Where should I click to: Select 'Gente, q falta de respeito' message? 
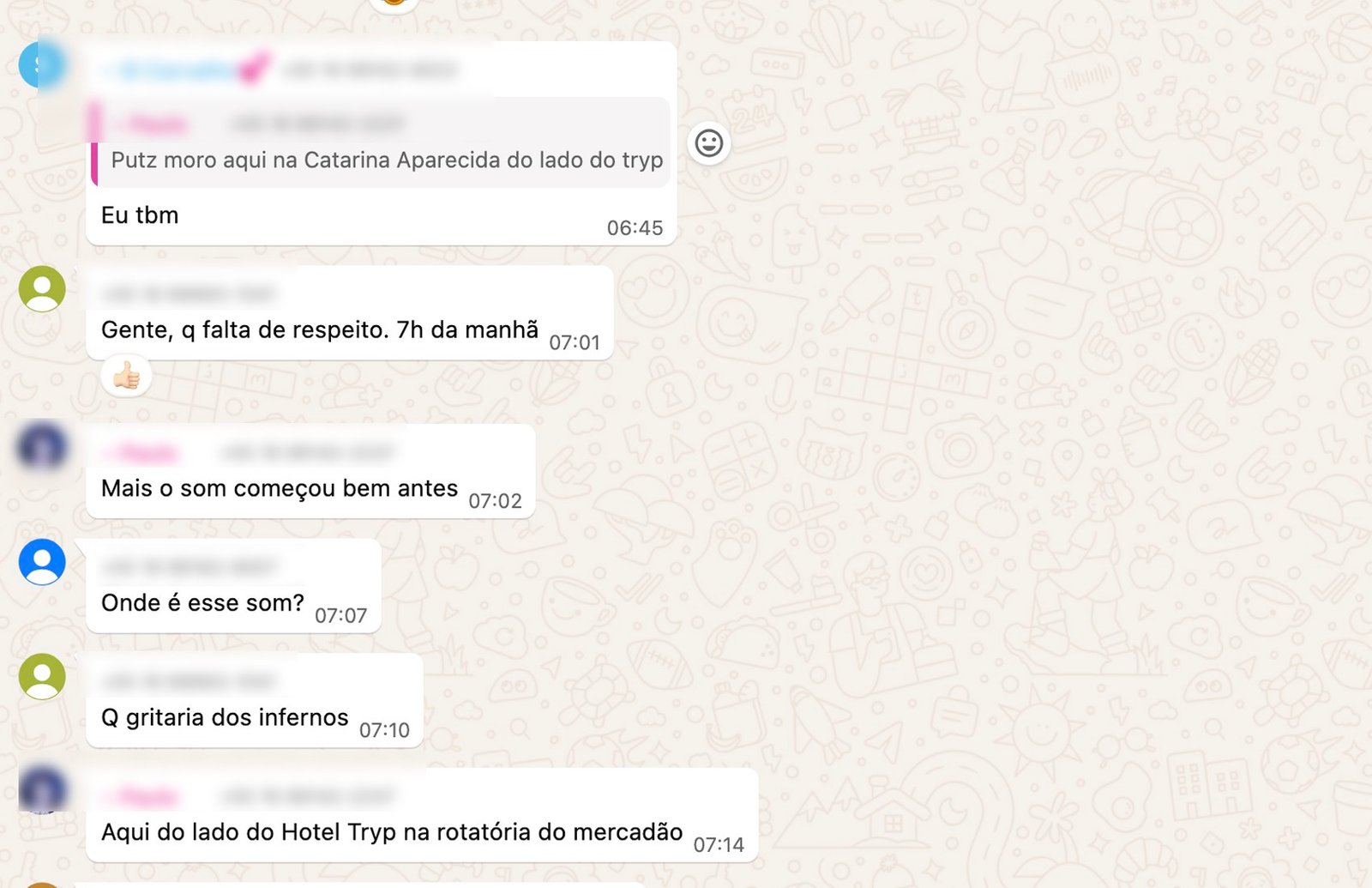point(350,312)
